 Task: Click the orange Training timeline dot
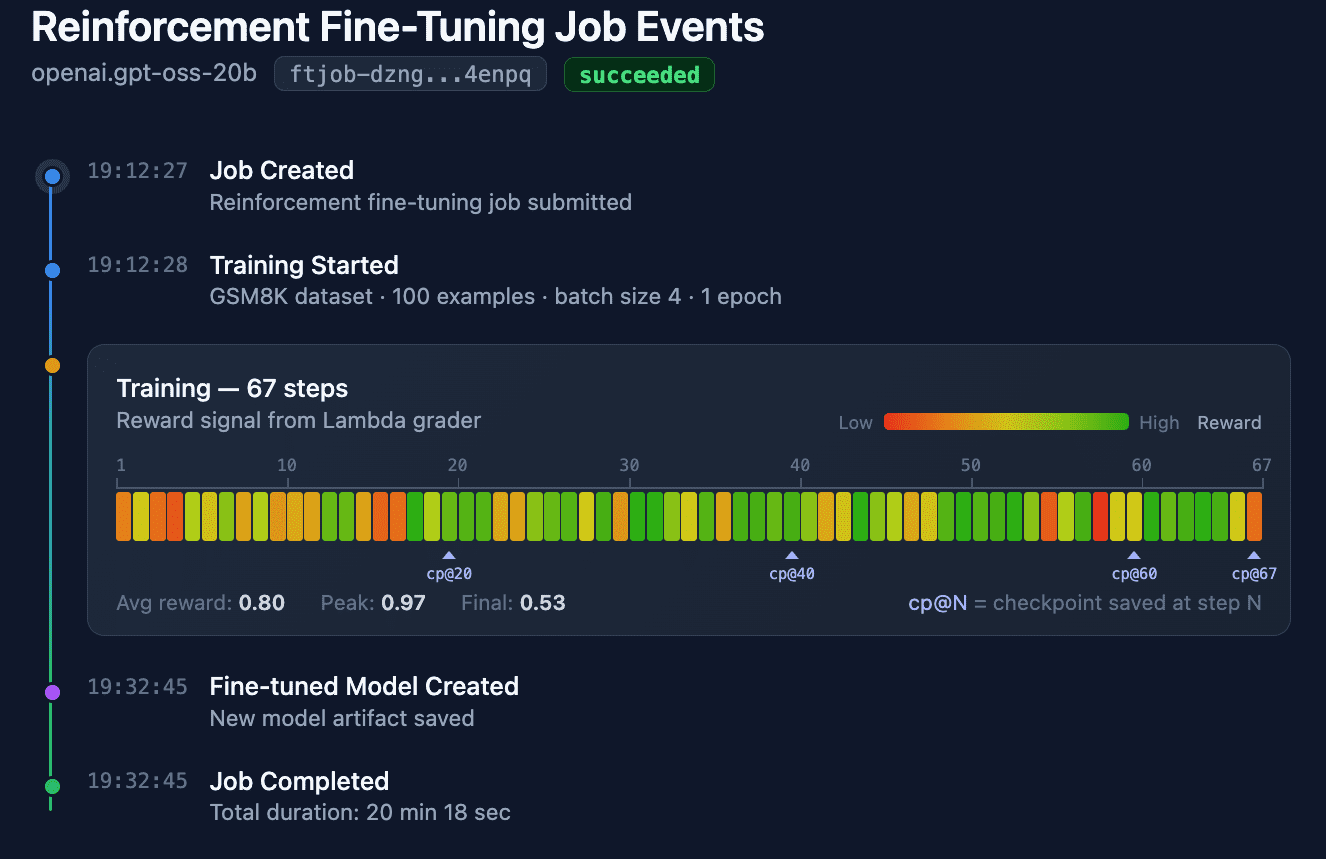pos(52,366)
